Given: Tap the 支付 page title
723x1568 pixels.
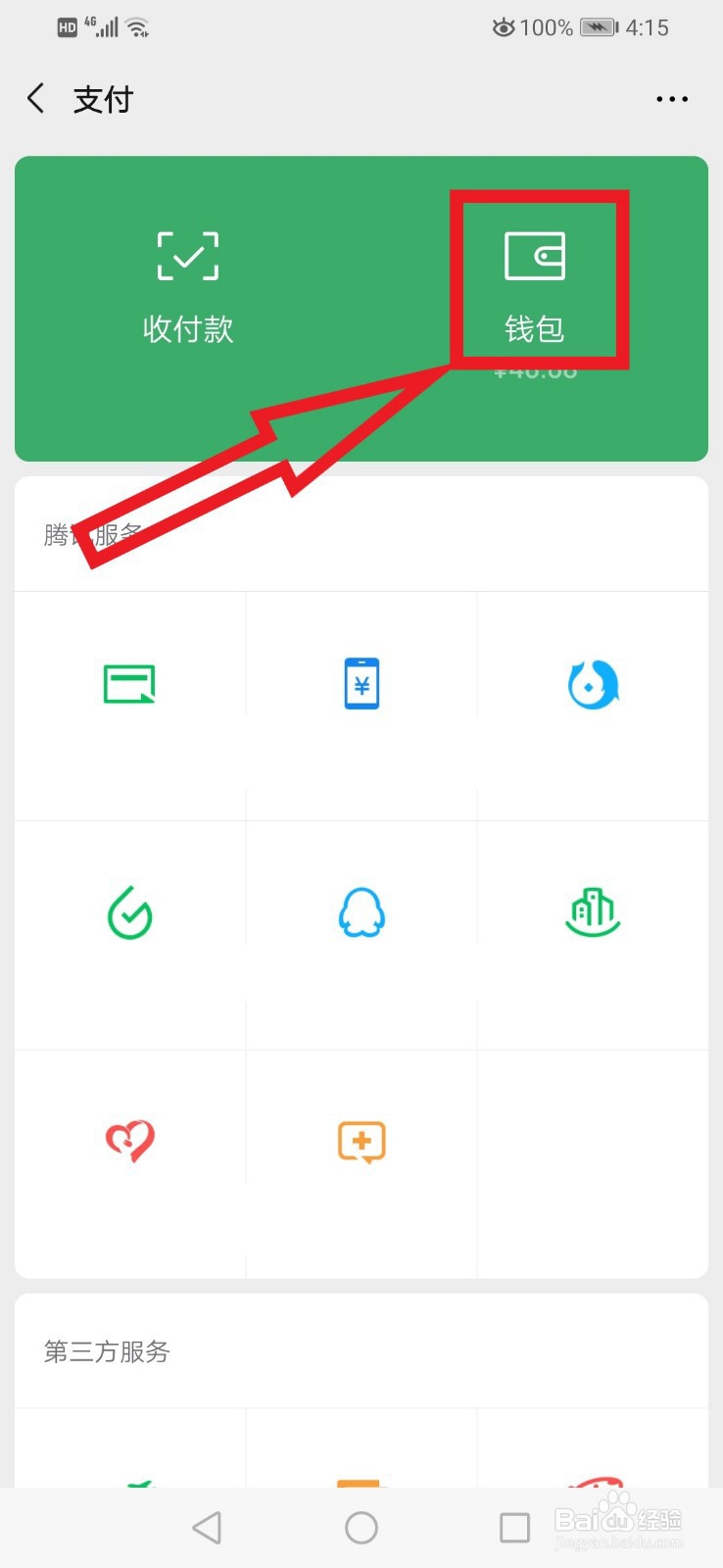Looking at the screenshot, I should [103, 99].
